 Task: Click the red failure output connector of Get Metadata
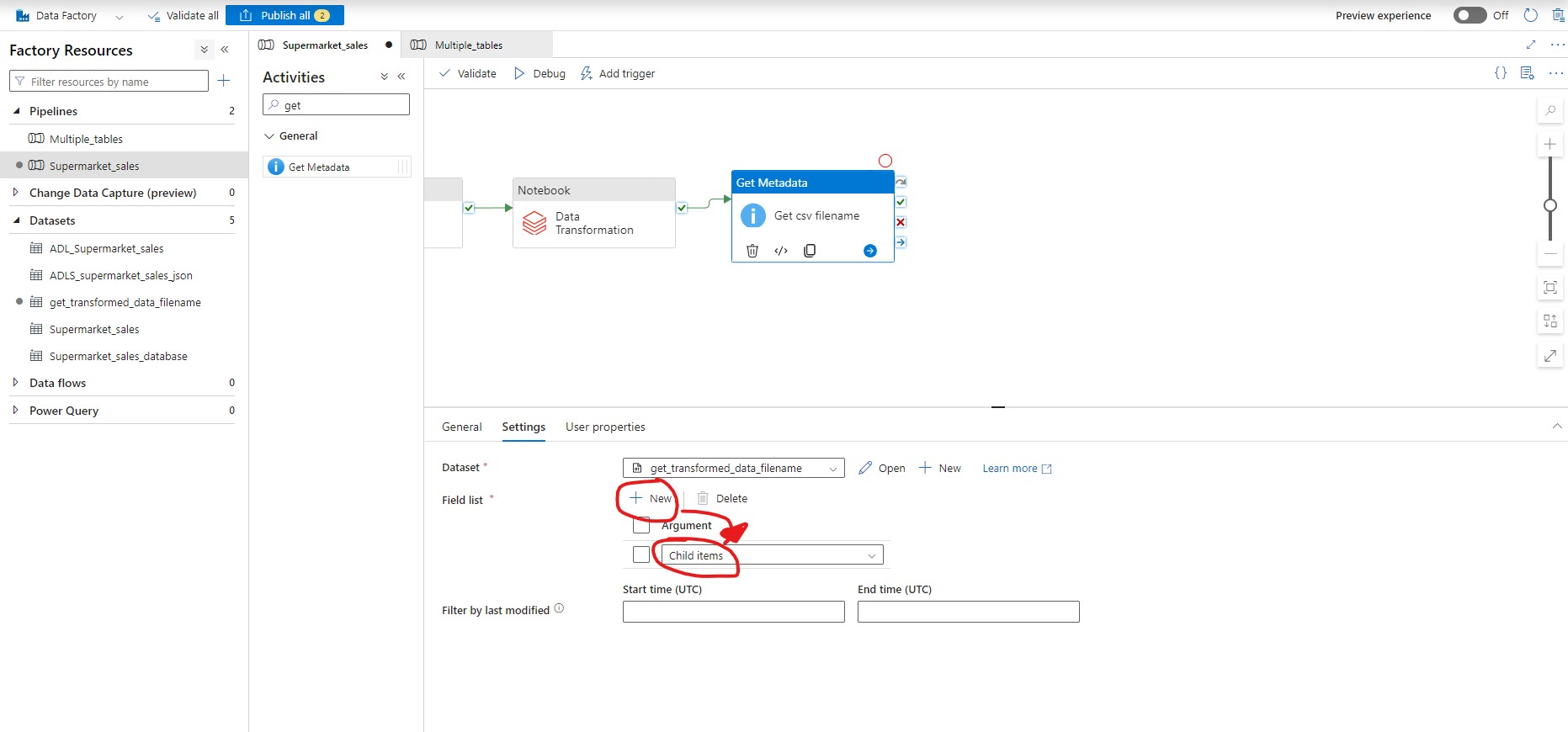pyautogui.click(x=901, y=222)
